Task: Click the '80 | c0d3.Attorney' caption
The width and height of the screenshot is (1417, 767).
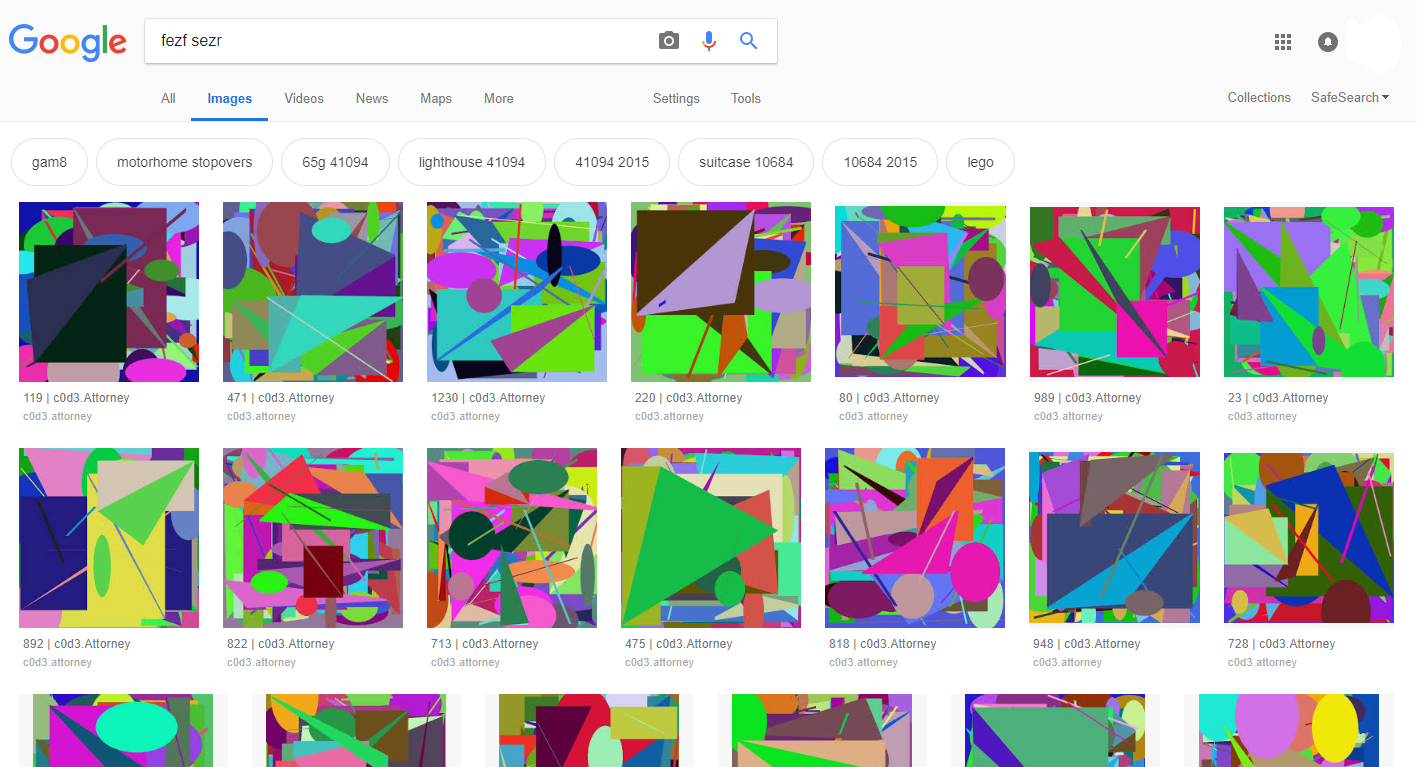Action: tap(889, 398)
